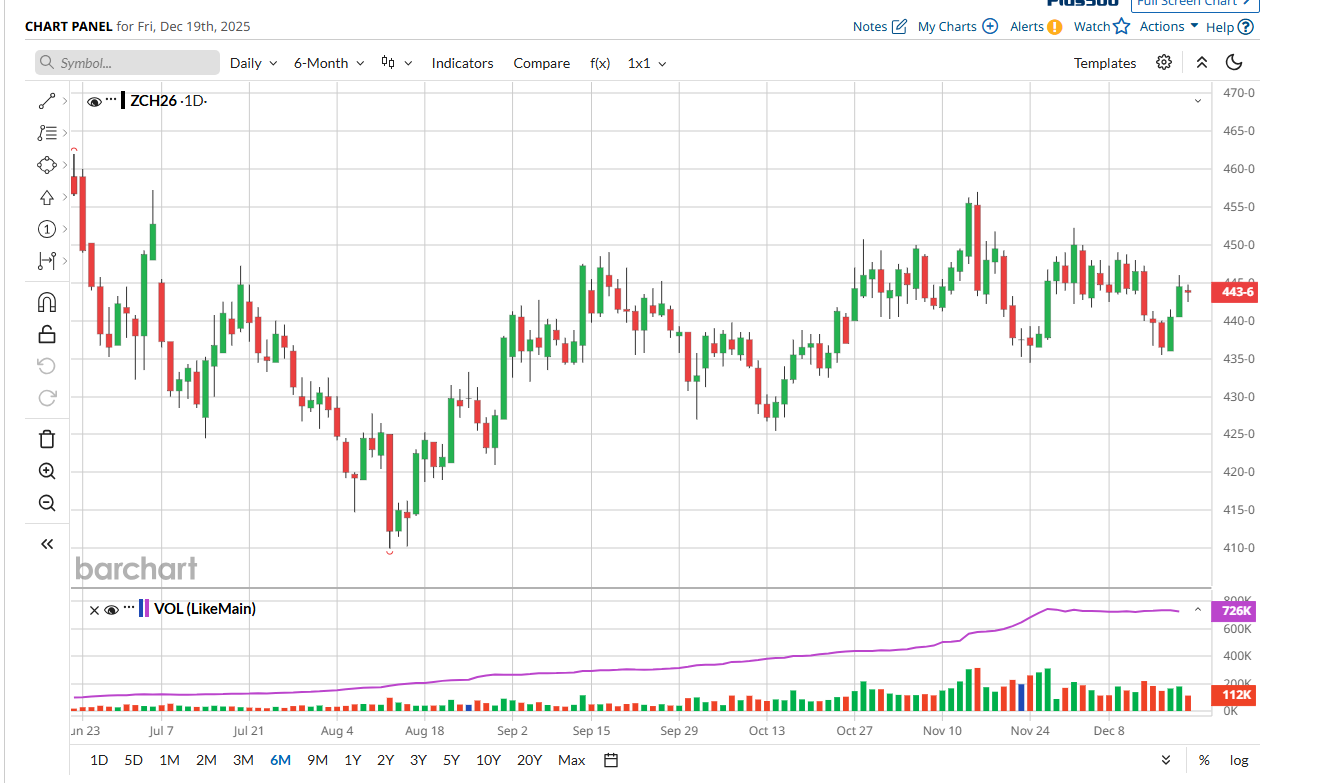Click the trash can to delete drawings
The image size is (1331, 783).
tap(47, 439)
